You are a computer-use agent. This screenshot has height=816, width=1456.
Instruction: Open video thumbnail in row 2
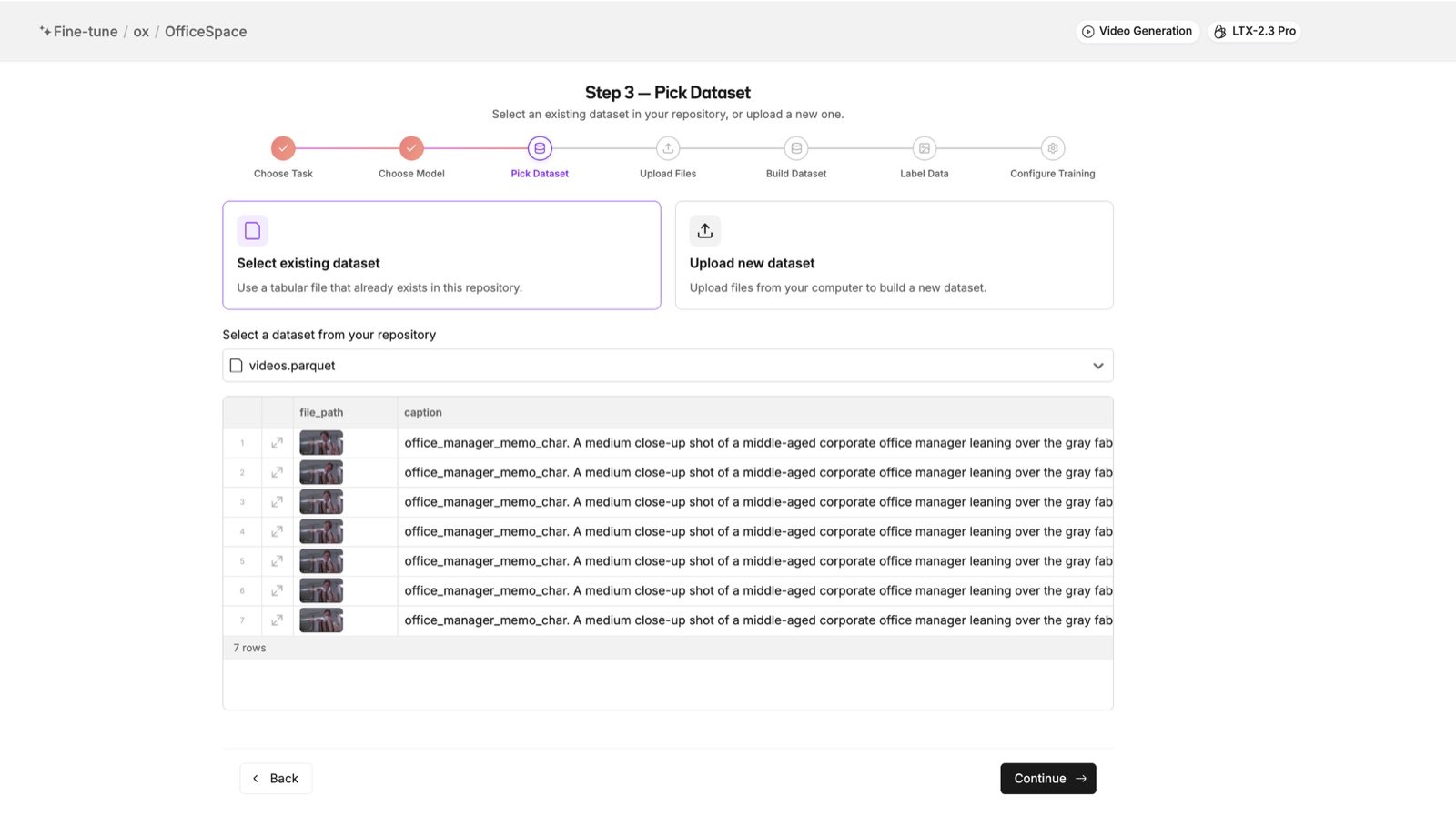321,472
